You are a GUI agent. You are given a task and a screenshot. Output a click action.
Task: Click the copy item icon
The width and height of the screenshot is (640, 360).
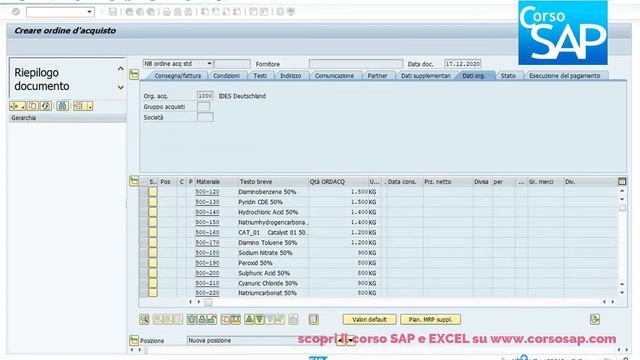tap(225, 319)
